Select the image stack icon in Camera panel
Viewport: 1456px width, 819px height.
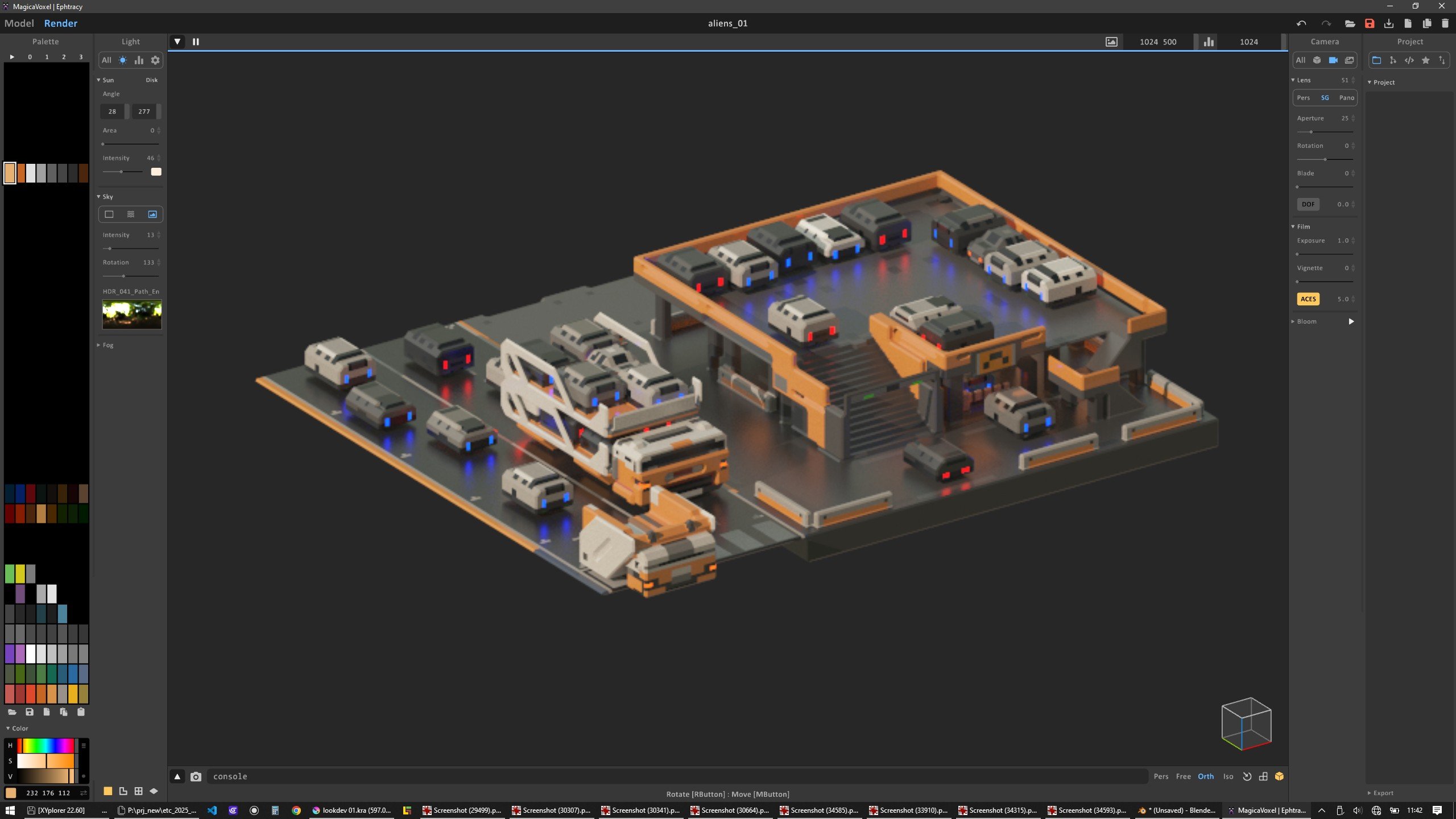pos(1350,60)
